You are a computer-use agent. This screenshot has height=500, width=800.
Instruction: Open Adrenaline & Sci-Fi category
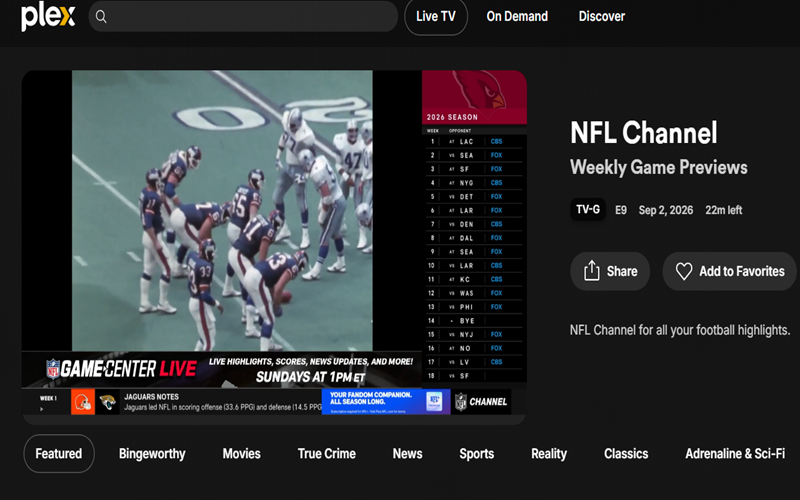tap(735, 454)
